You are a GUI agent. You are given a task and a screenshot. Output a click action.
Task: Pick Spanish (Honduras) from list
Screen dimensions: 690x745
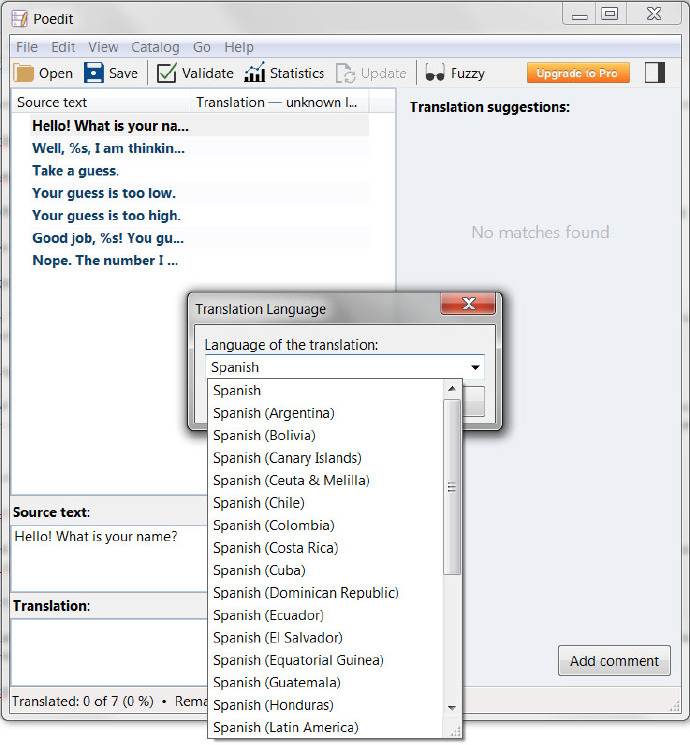click(326, 705)
